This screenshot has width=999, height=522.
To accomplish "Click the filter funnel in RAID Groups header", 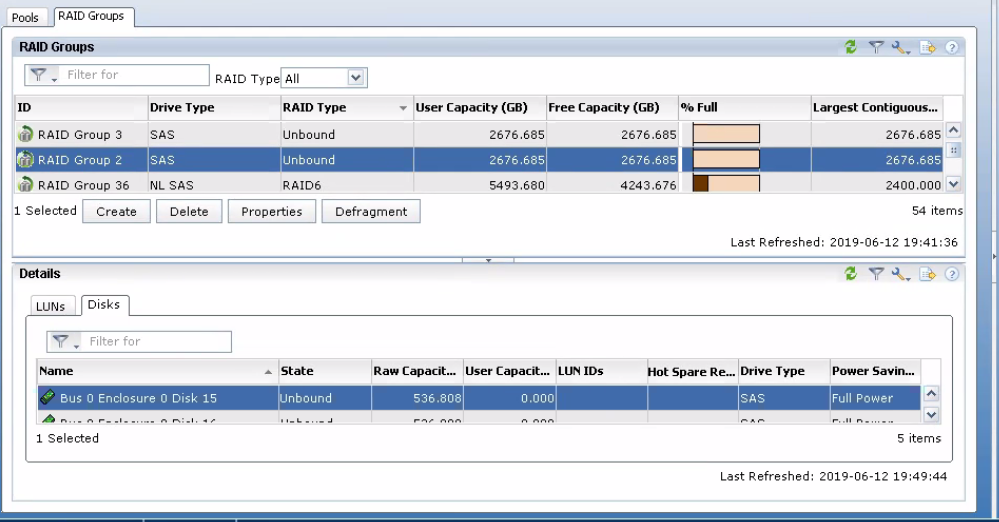I will click(875, 47).
